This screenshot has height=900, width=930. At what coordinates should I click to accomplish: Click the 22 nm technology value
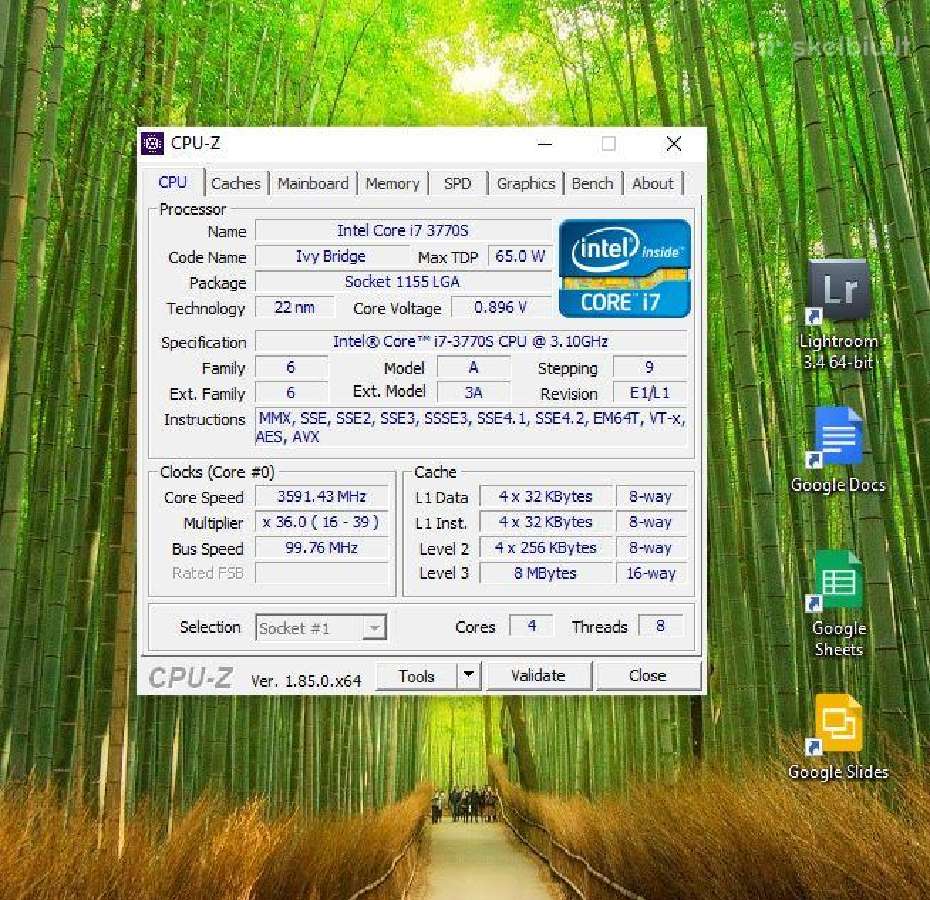pyautogui.click(x=295, y=307)
